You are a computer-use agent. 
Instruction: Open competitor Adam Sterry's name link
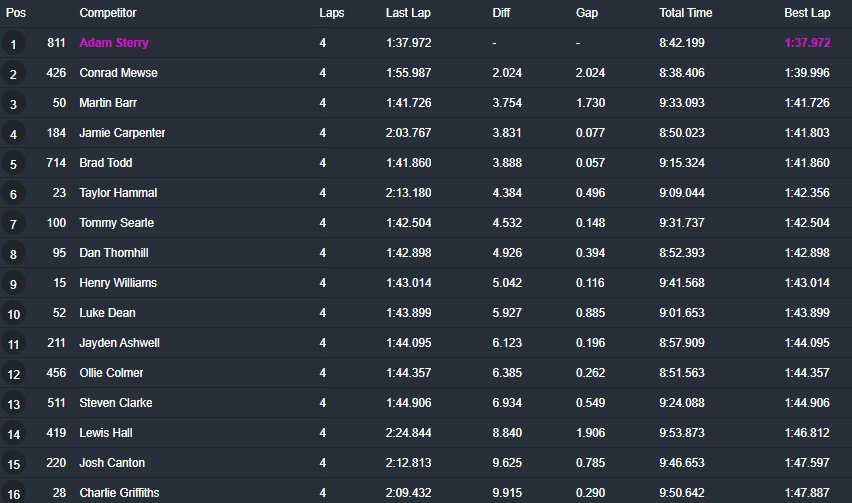click(x=114, y=43)
